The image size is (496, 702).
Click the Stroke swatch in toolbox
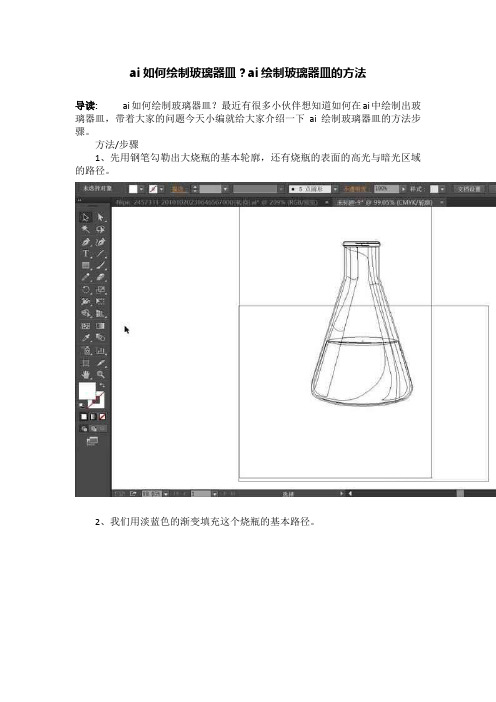98,401
